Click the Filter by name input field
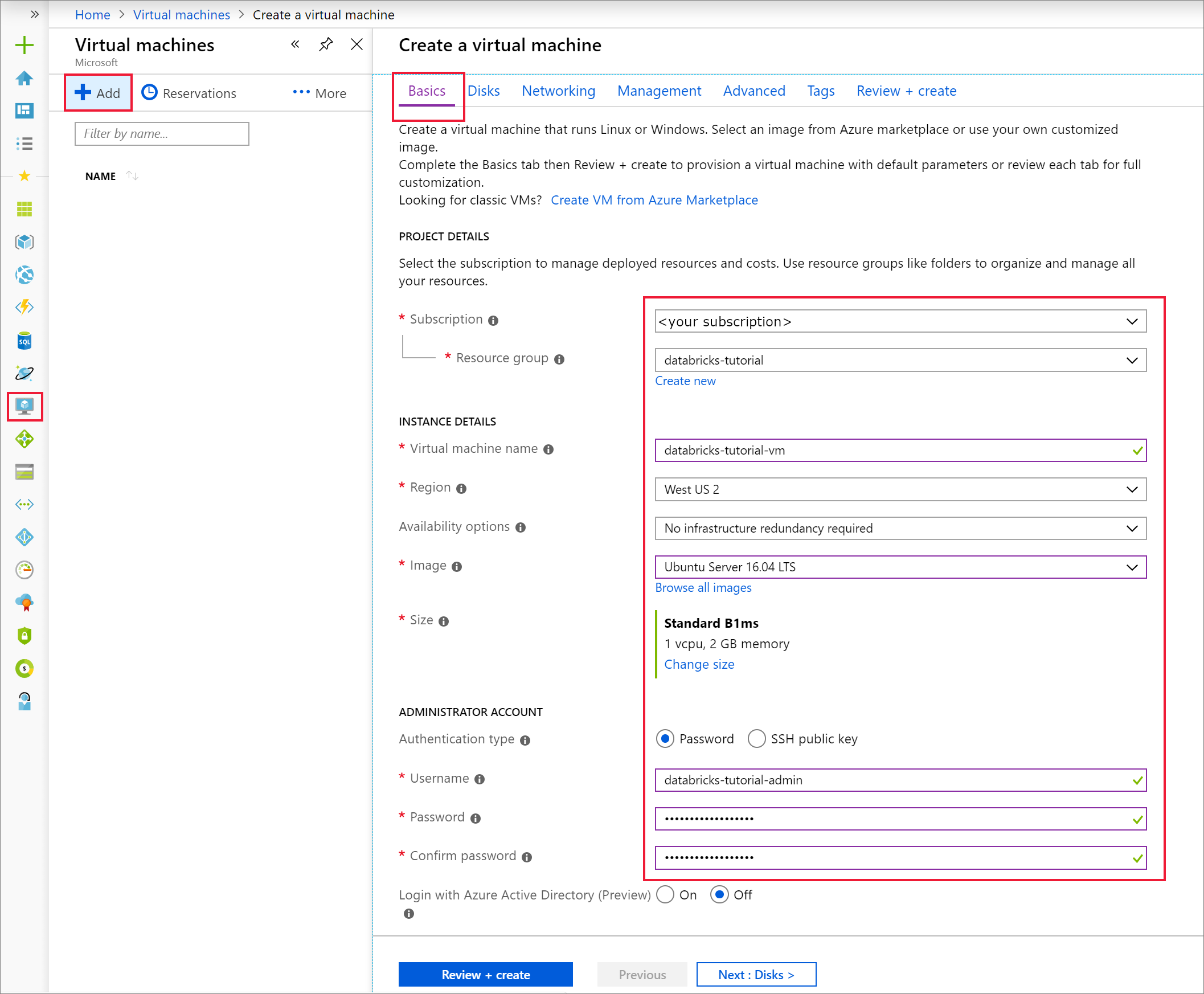This screenshot has height=994, width=1204. pos(162,134)
